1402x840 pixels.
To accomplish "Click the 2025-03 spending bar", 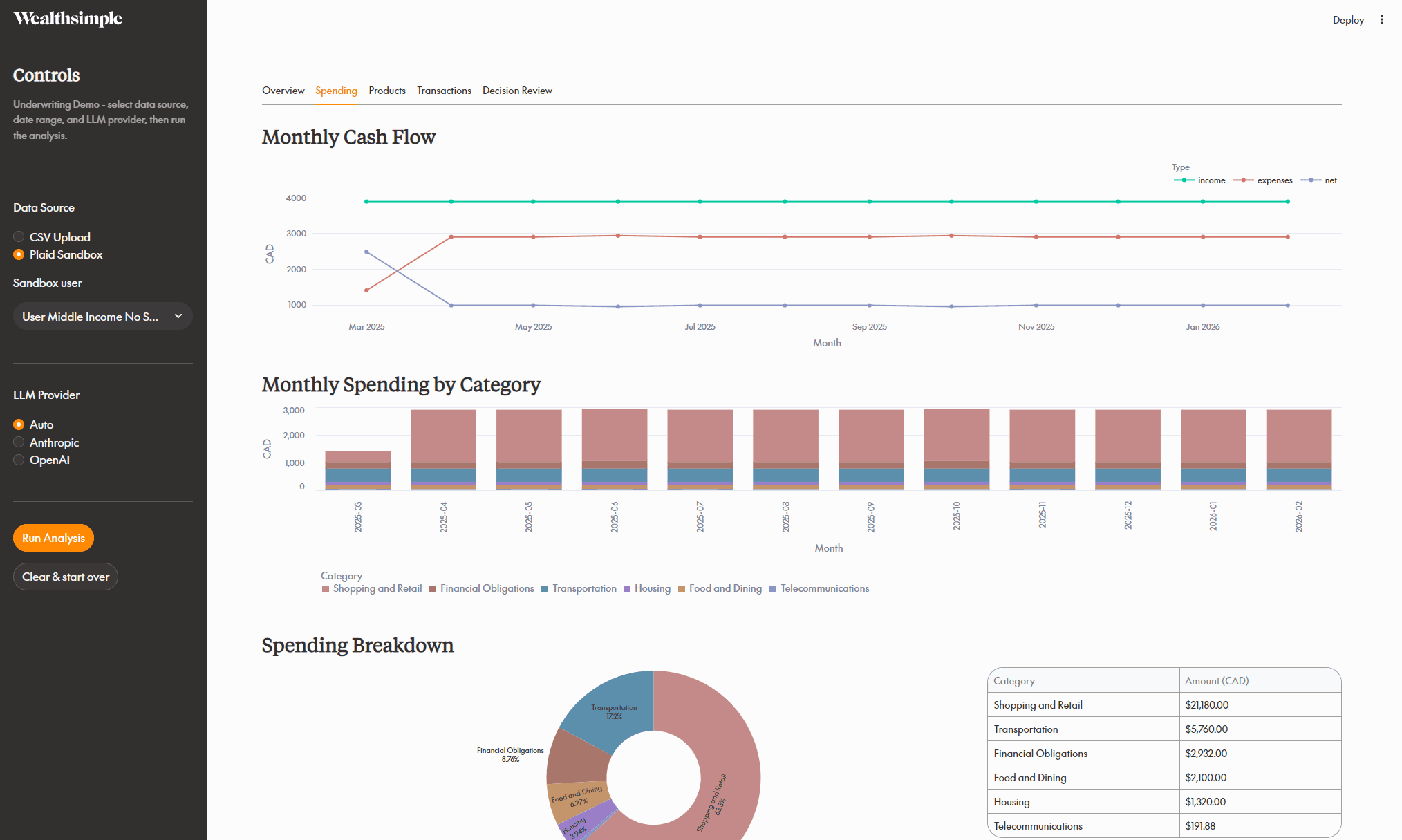I will 358,470.
